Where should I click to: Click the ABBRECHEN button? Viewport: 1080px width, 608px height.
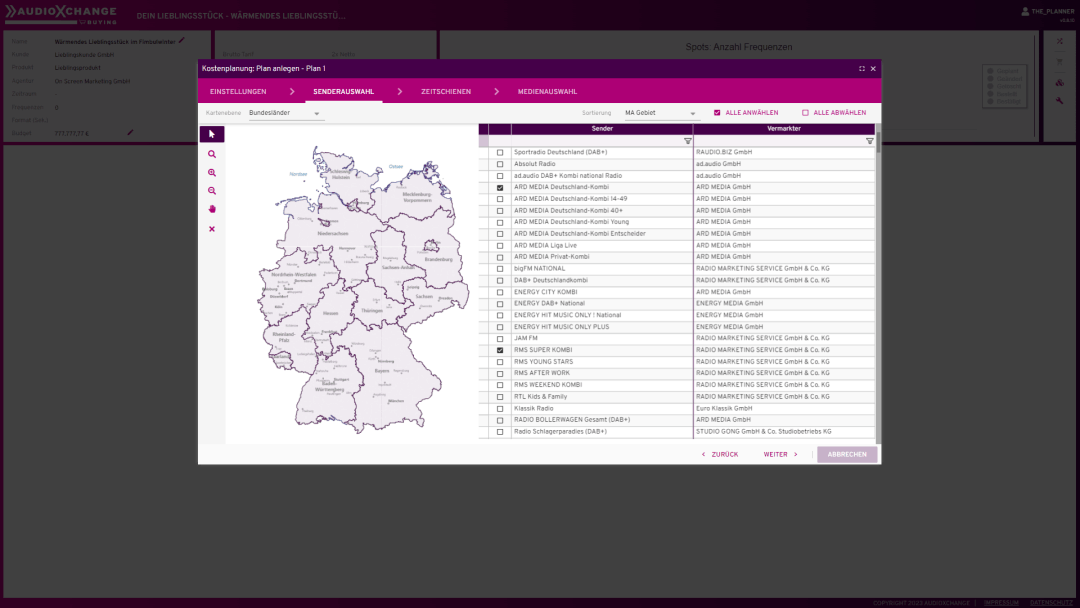(x=847, y=454)
